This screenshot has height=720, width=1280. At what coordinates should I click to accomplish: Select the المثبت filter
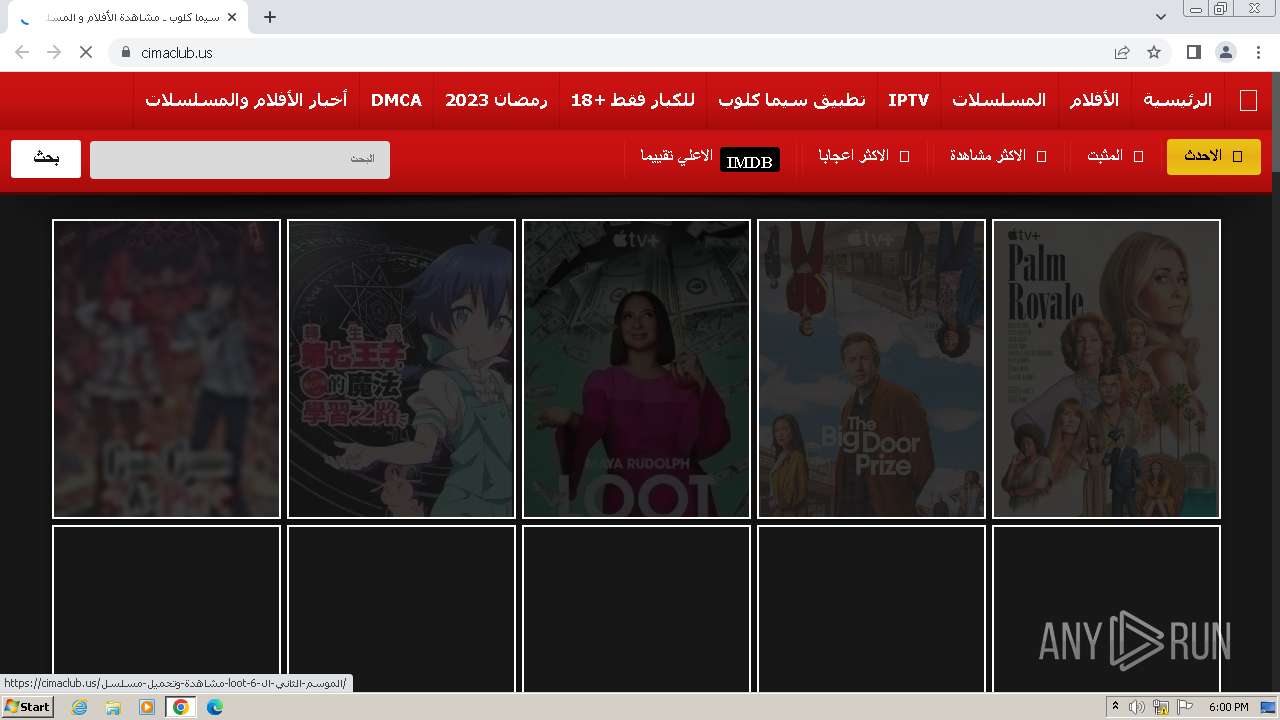tap(1115, 156)
